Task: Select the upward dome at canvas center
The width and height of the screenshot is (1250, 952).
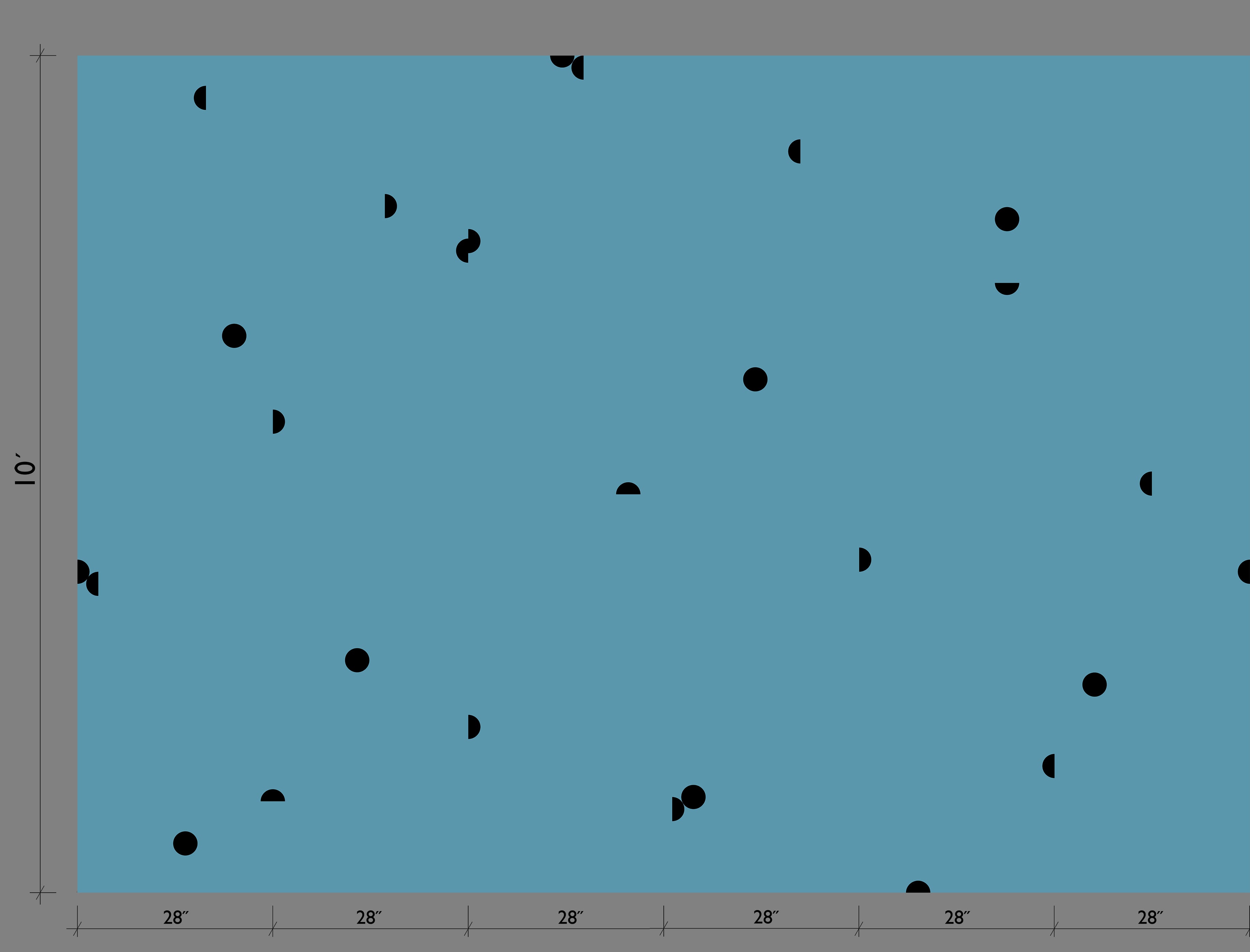Action: pyautogui.click(x=628, y=489)
